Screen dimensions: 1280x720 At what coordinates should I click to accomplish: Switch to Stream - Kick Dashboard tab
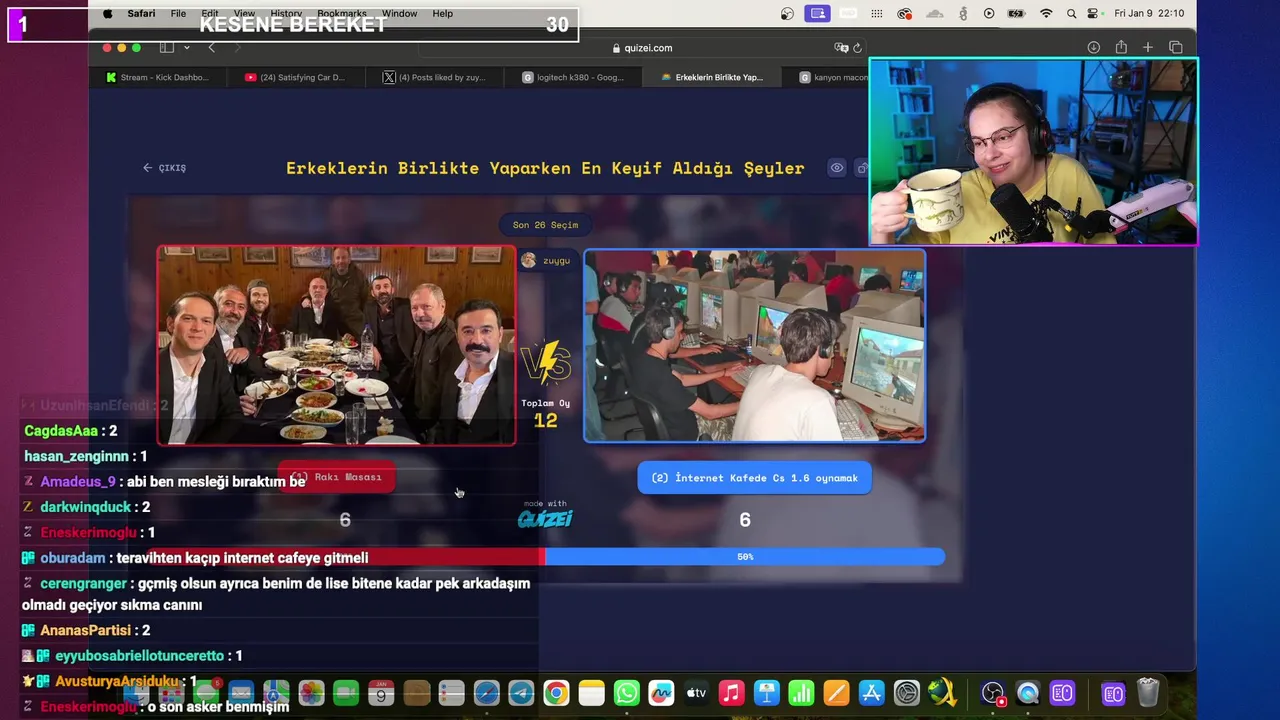pyautogui.click(x=157, y=77)
